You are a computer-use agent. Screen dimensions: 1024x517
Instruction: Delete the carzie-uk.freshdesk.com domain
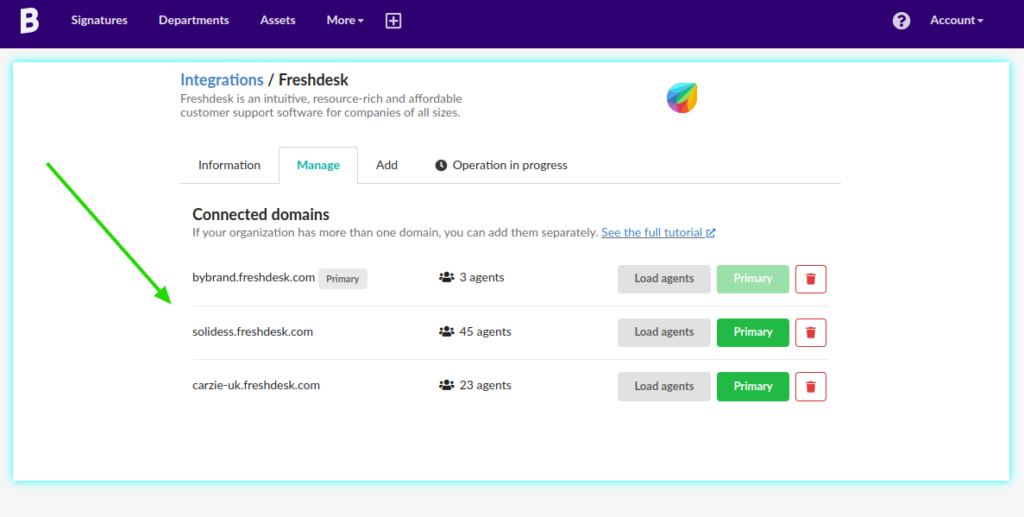pos(810,386)
